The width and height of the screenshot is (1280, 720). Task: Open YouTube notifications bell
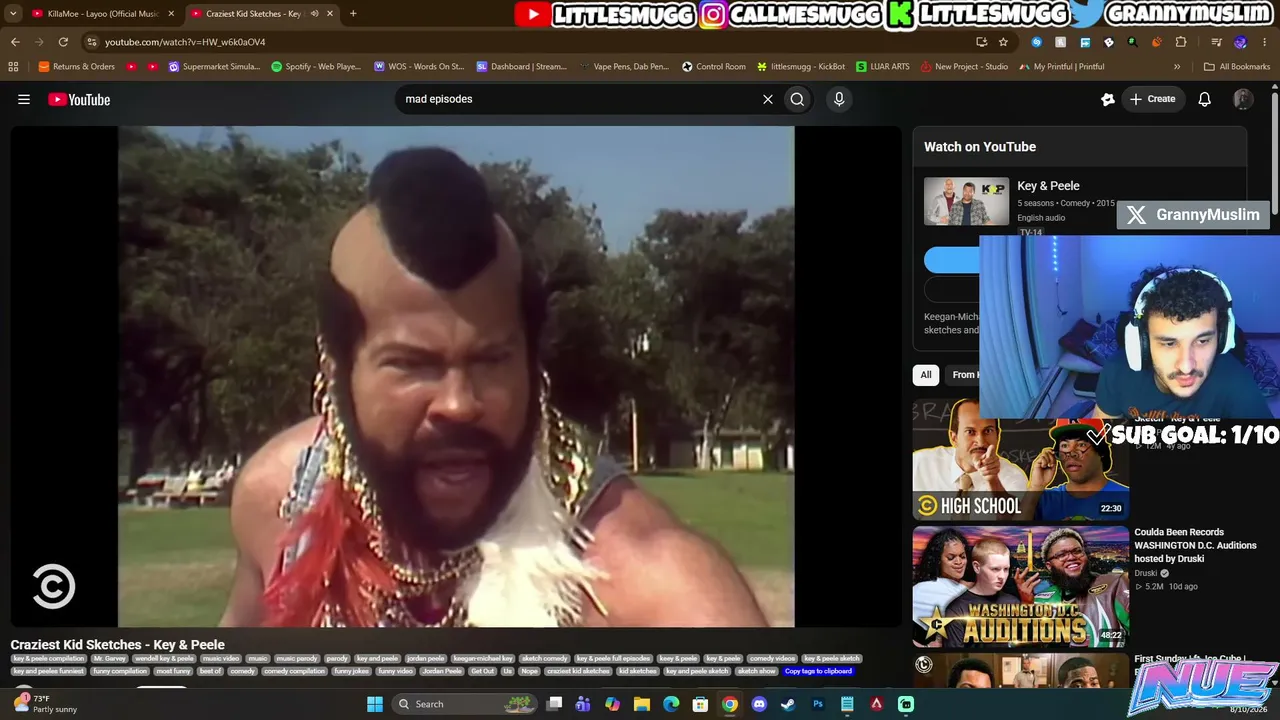pyautogui.click(x=1205, y=99)
